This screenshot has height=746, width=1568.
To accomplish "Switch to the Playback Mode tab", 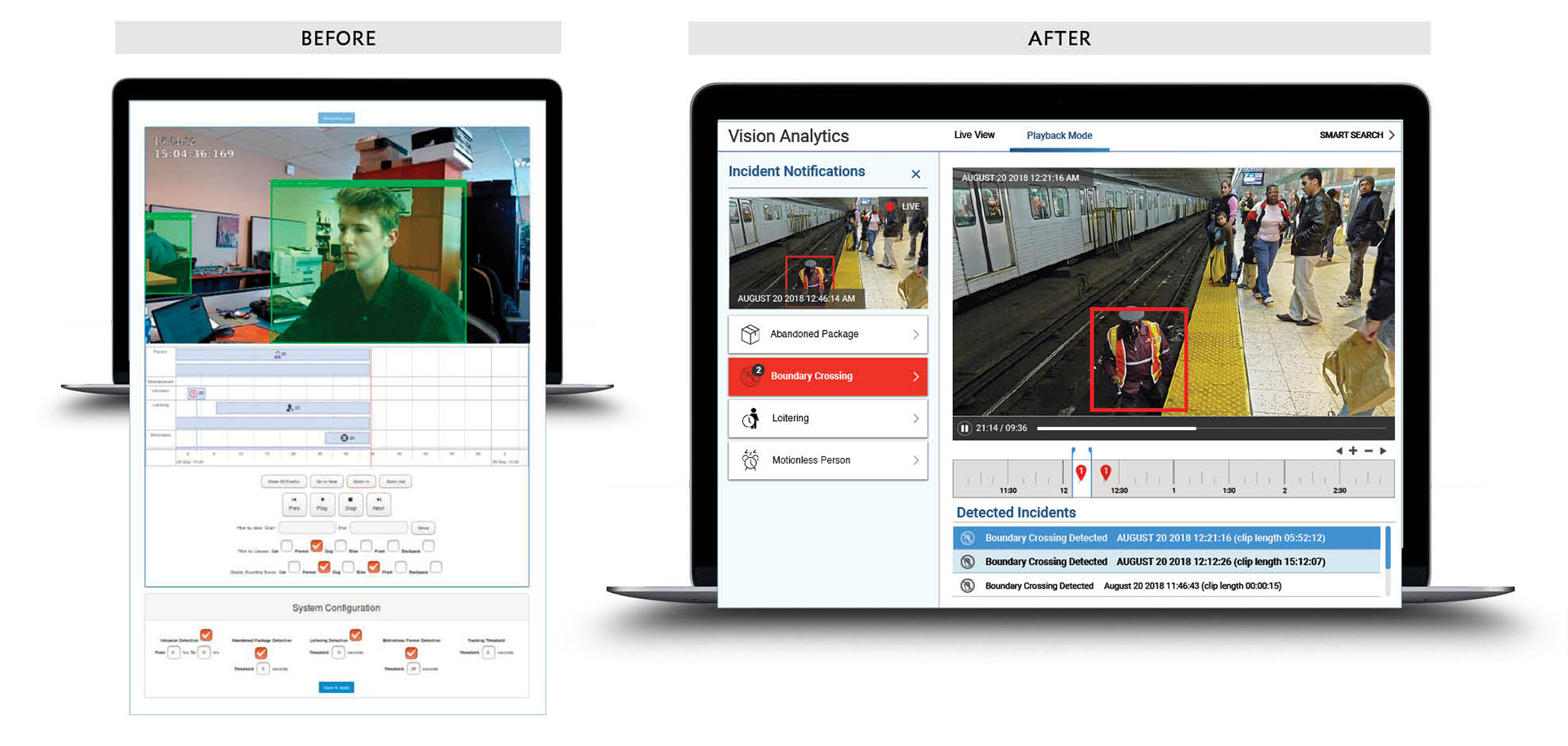I will point(1059,135).
